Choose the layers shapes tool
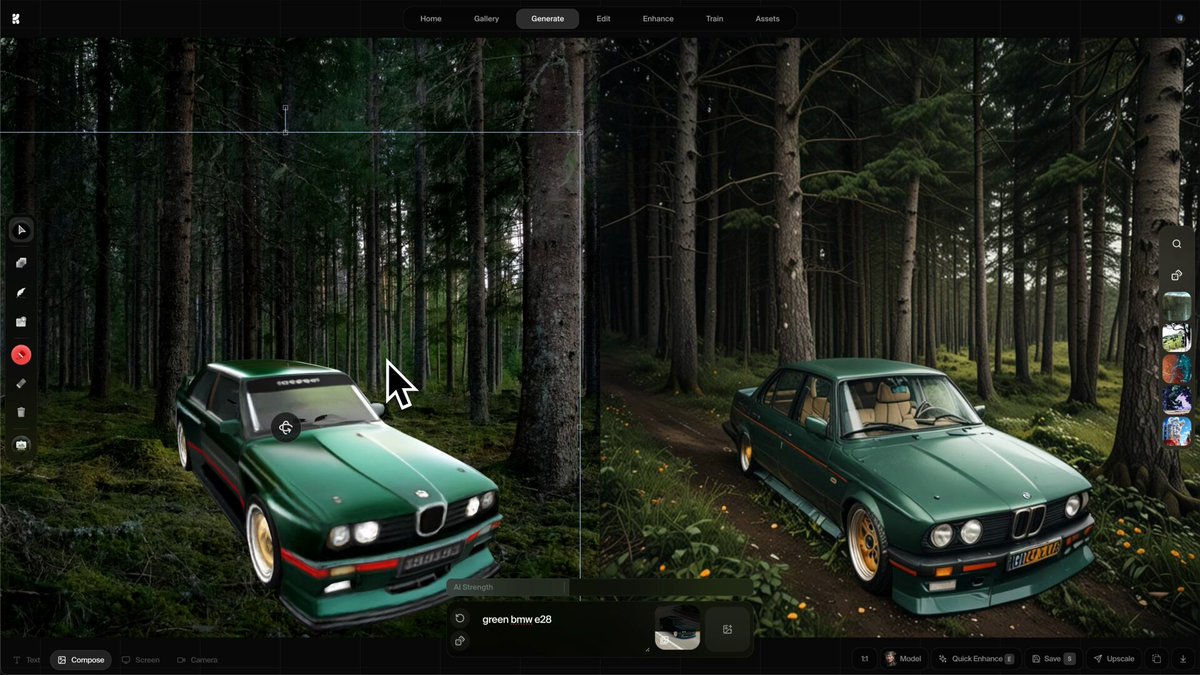This screenshot has height=675, width=1200. [x=21, y=263]
